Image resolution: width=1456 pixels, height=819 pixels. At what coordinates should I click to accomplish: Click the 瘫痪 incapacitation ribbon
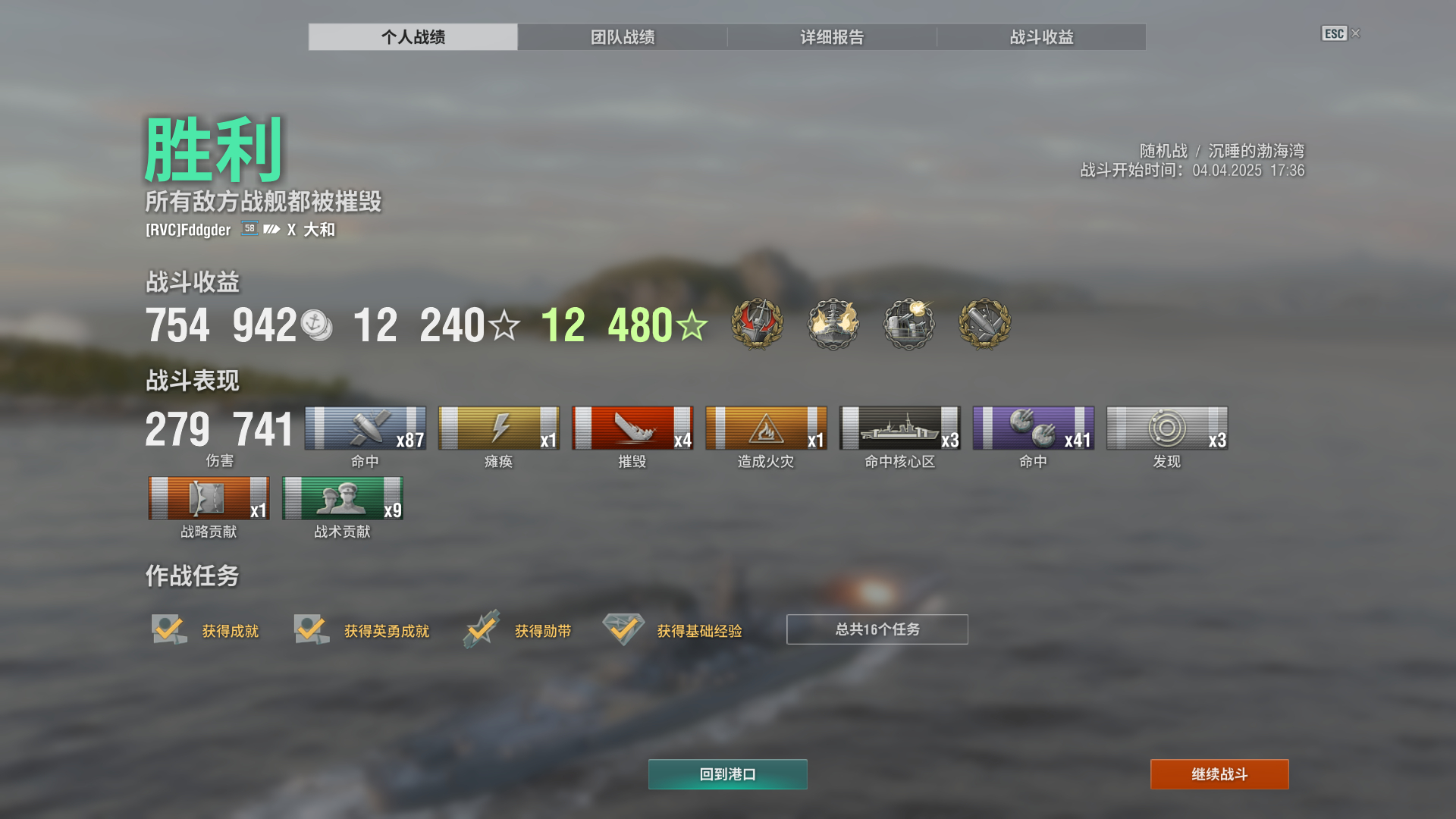[x=499, y=428]
